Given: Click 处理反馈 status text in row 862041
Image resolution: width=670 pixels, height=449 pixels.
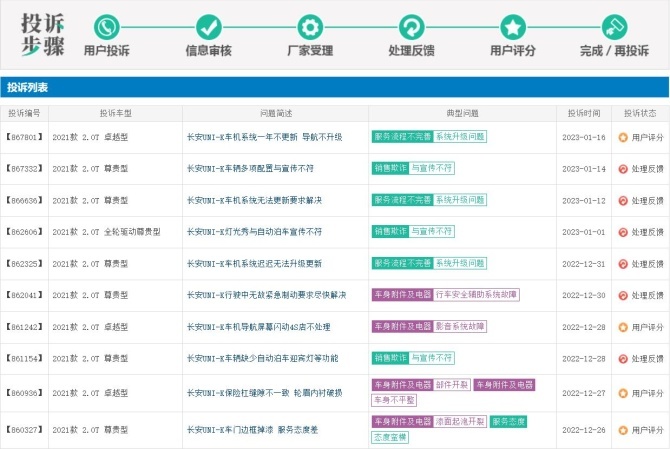Looking at the screenshot, I should (648, 295).
